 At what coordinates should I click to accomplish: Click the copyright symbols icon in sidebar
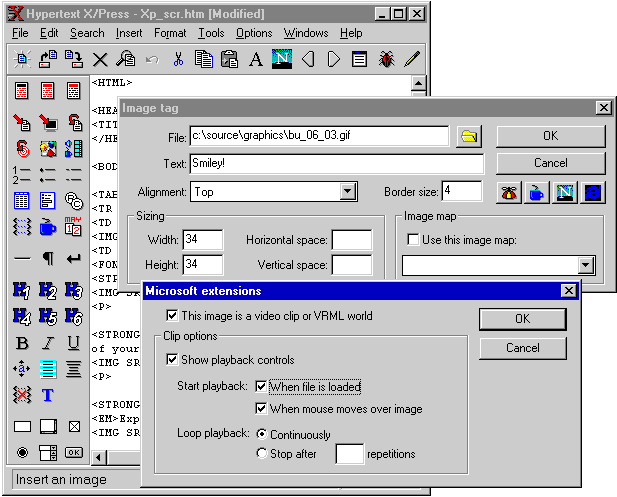pyautogui.click(x=74, y=201)
